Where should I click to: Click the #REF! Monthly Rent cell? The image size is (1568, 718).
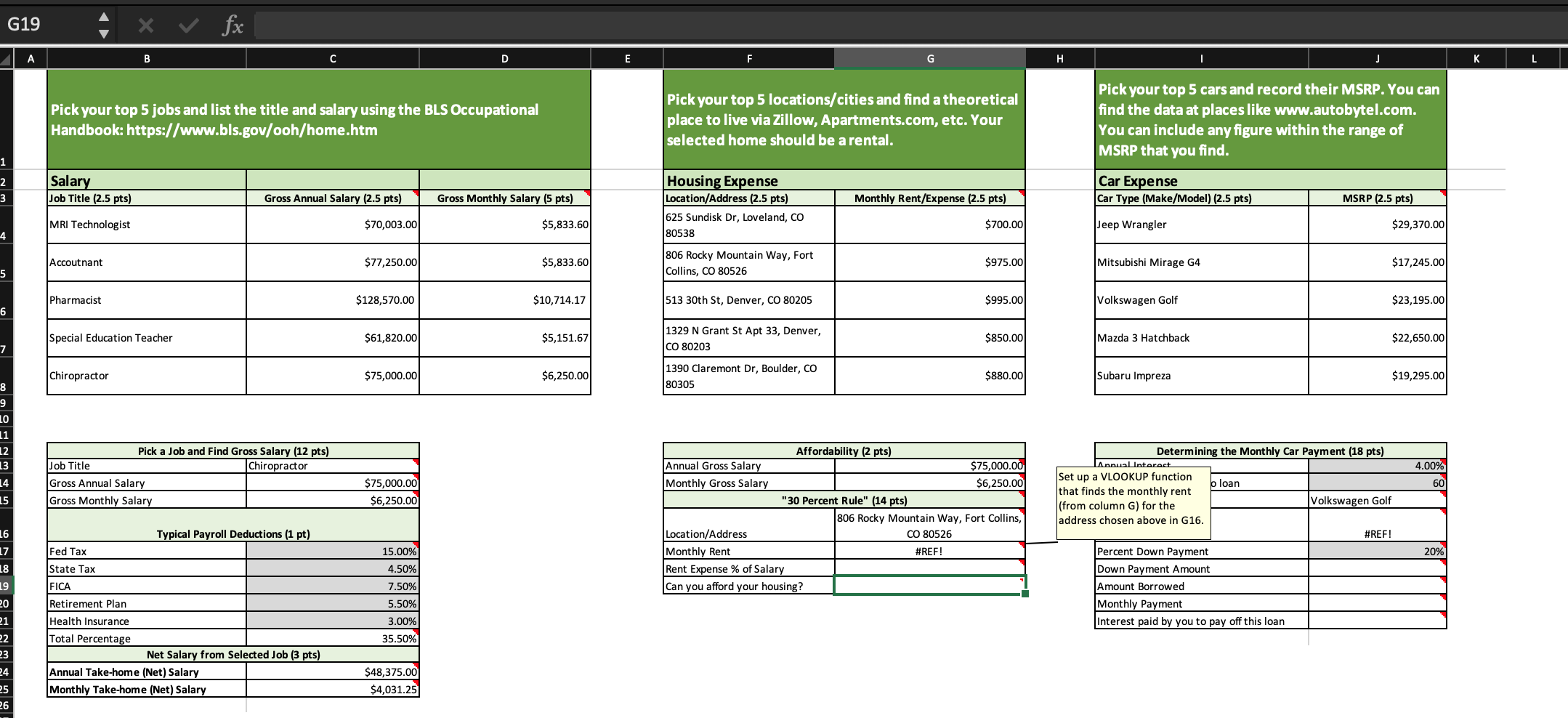tap(930, 552)
